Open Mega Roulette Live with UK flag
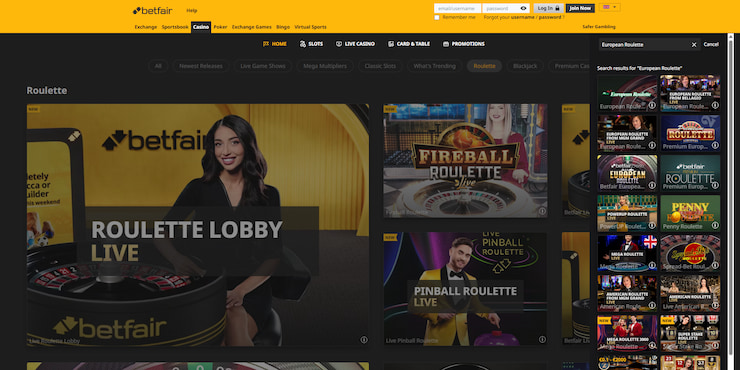 pos(627,253)
